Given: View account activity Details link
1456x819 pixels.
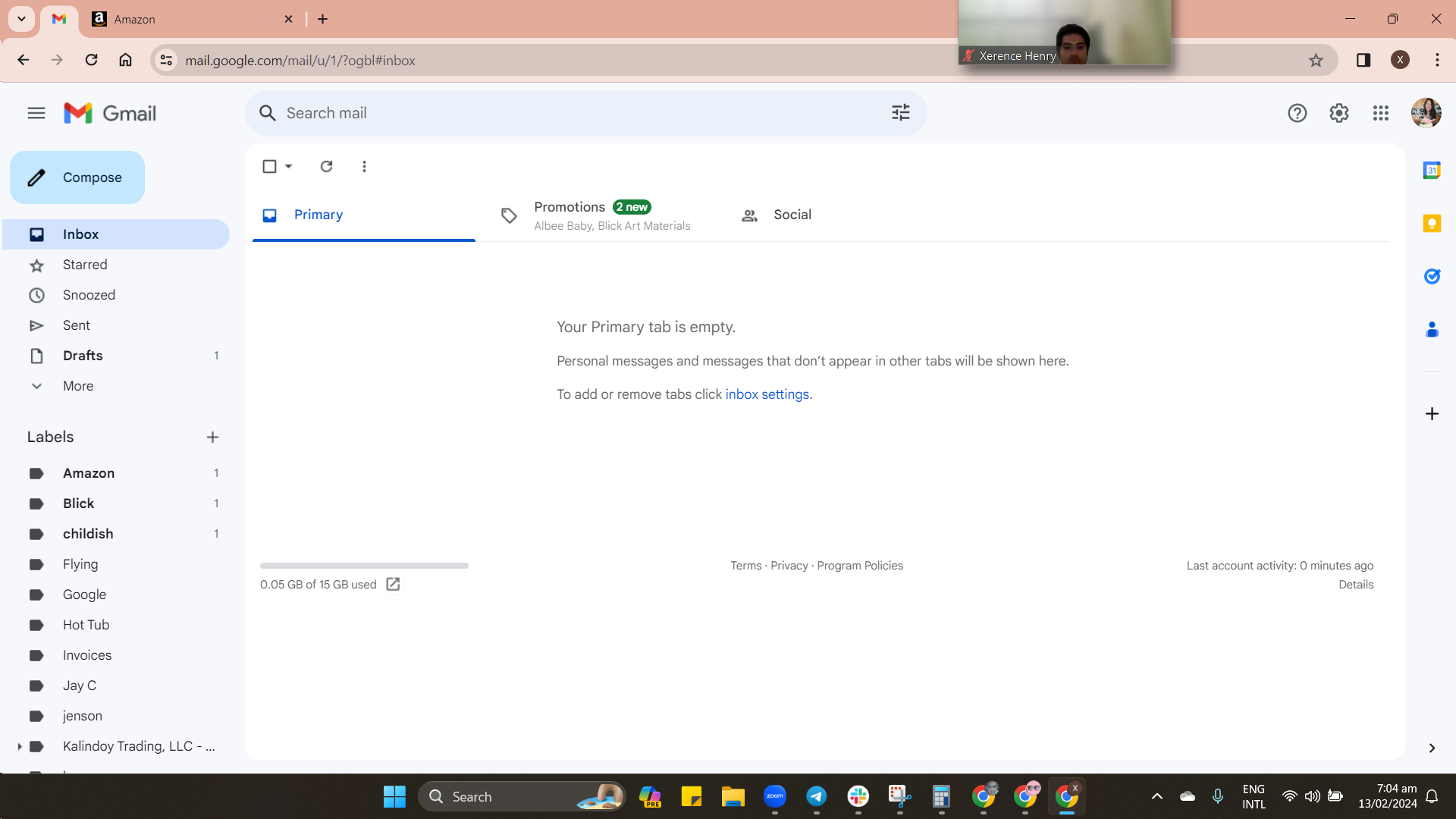Looking at the screenshot, I should [1356, 585].
